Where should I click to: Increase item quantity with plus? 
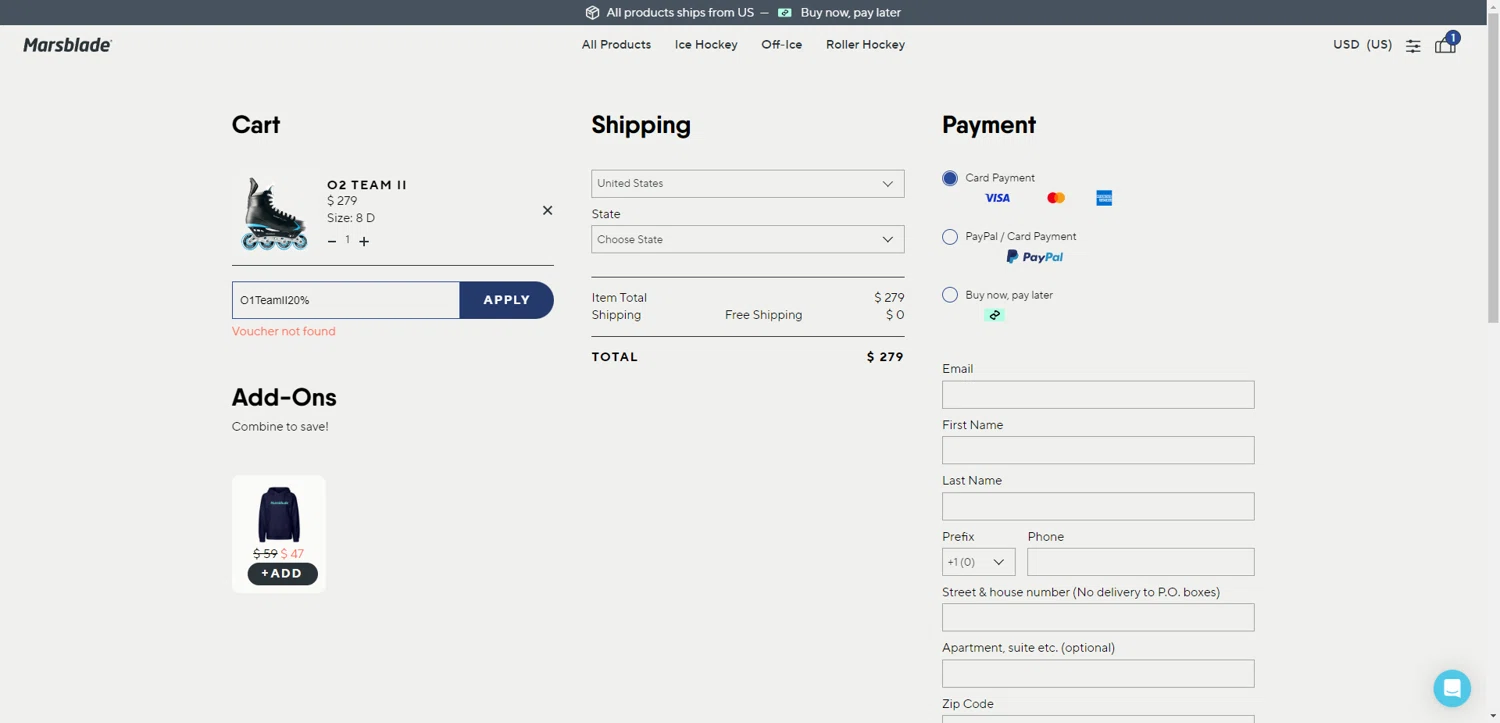point(364,241)
